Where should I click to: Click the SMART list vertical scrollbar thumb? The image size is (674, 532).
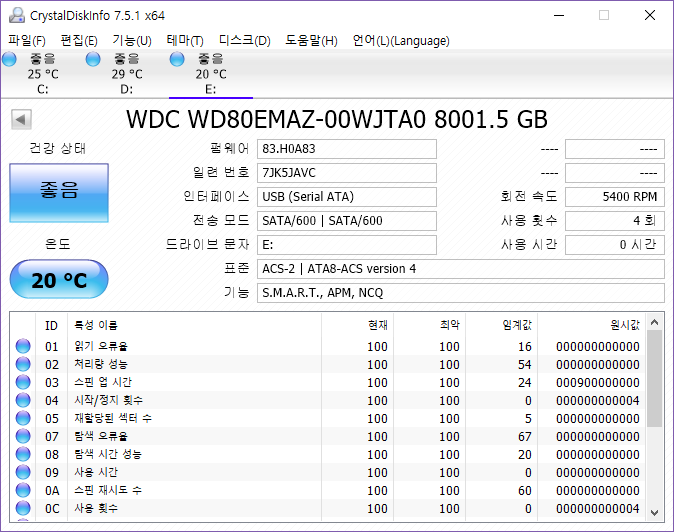pos(654,379)
